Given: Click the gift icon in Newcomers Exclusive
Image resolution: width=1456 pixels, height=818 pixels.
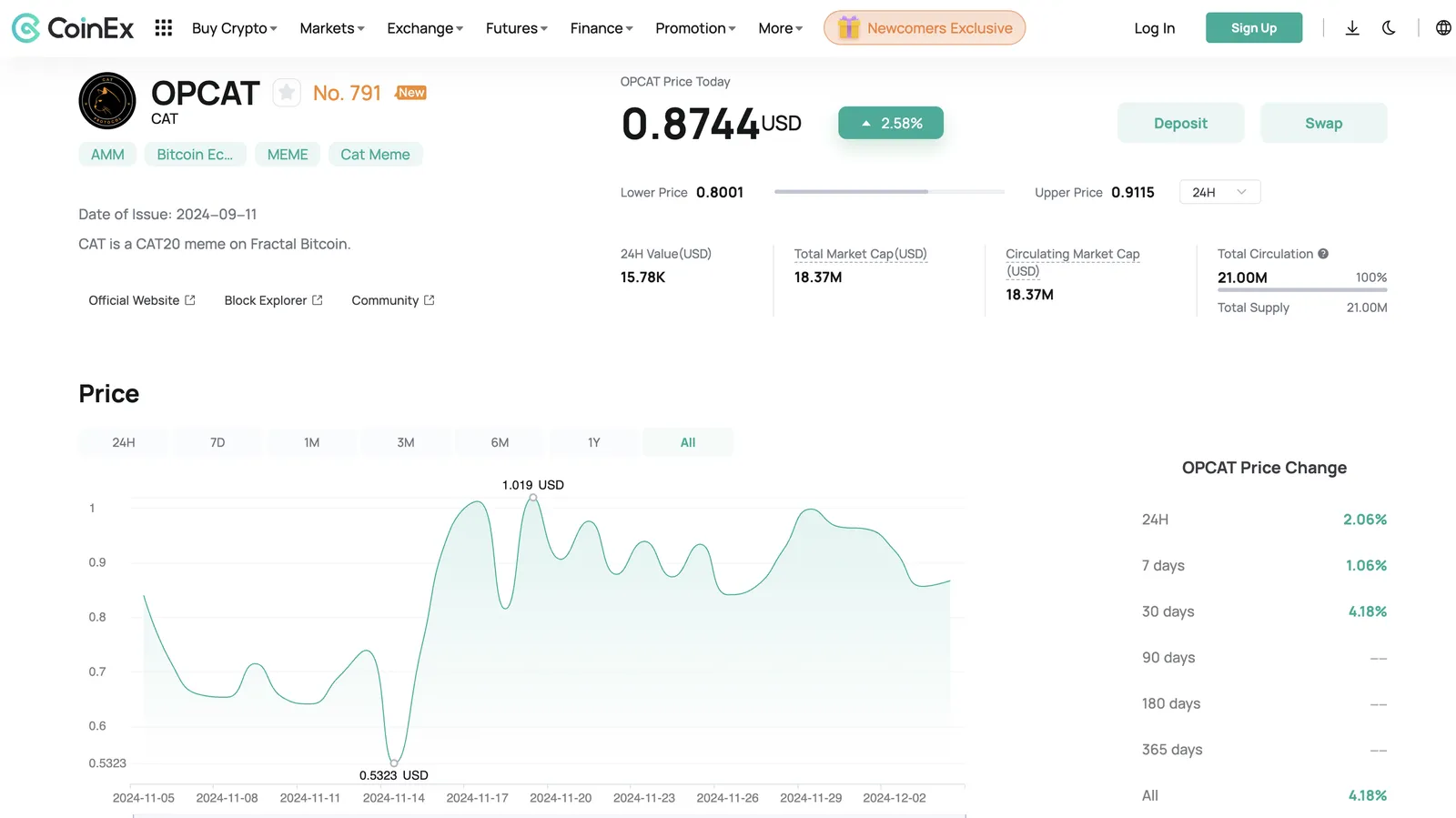Looking at the screenshot, I should coord(848,28).
